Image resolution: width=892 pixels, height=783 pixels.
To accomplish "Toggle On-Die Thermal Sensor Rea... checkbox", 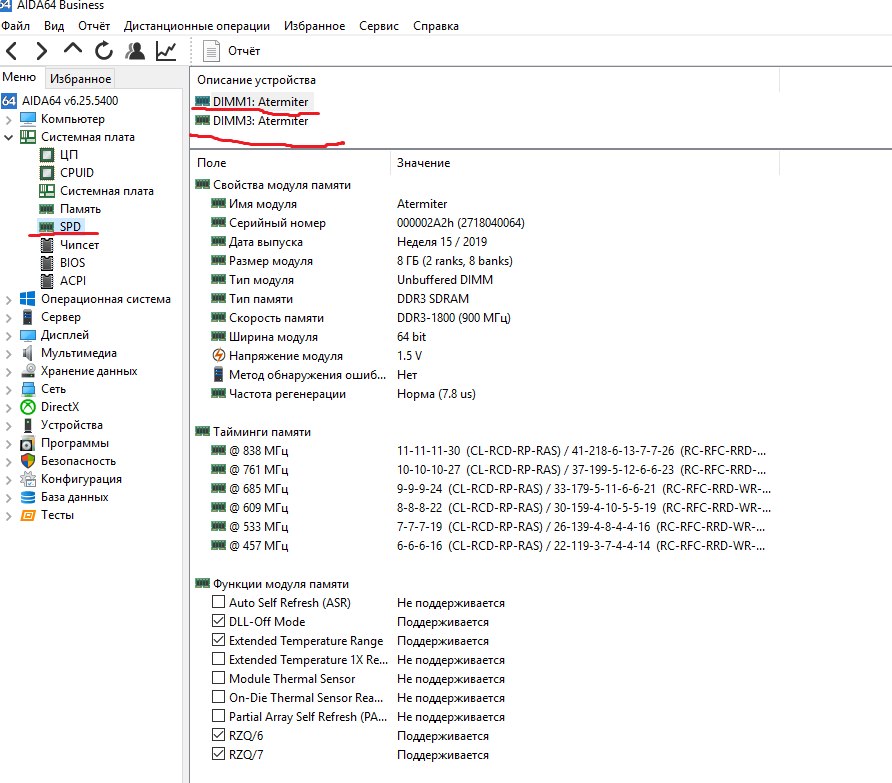I will tap(218, 697).
